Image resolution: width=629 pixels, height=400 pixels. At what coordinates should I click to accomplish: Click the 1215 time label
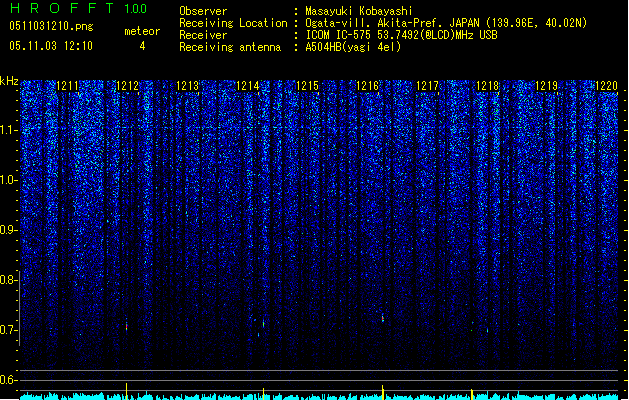(x=307, y=86)
